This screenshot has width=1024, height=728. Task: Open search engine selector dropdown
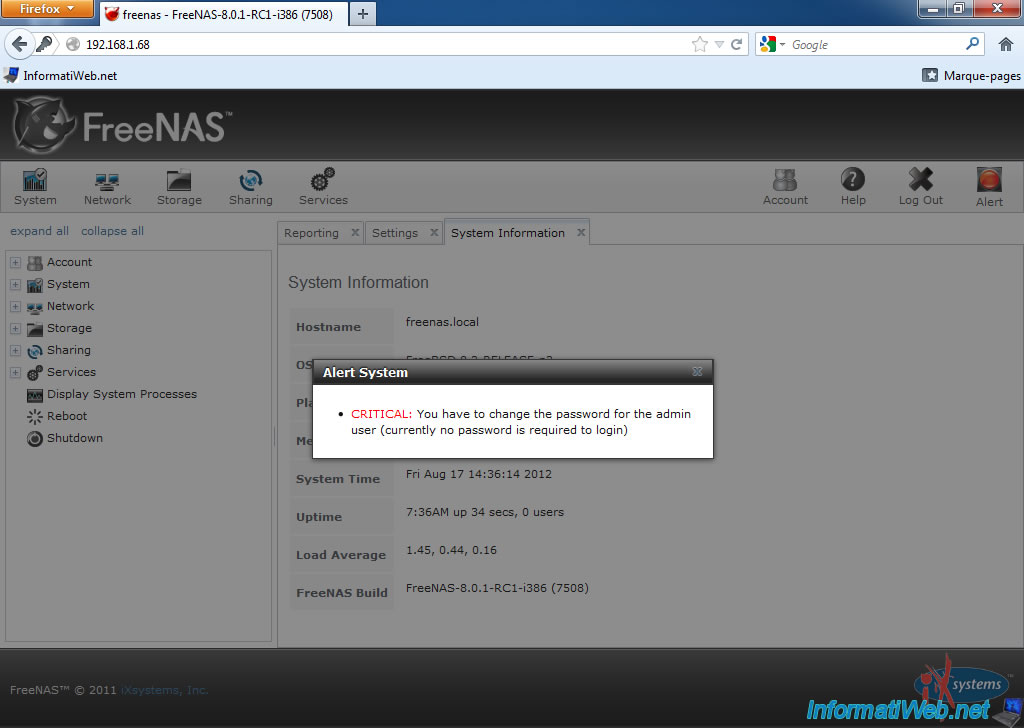(773, 44)
